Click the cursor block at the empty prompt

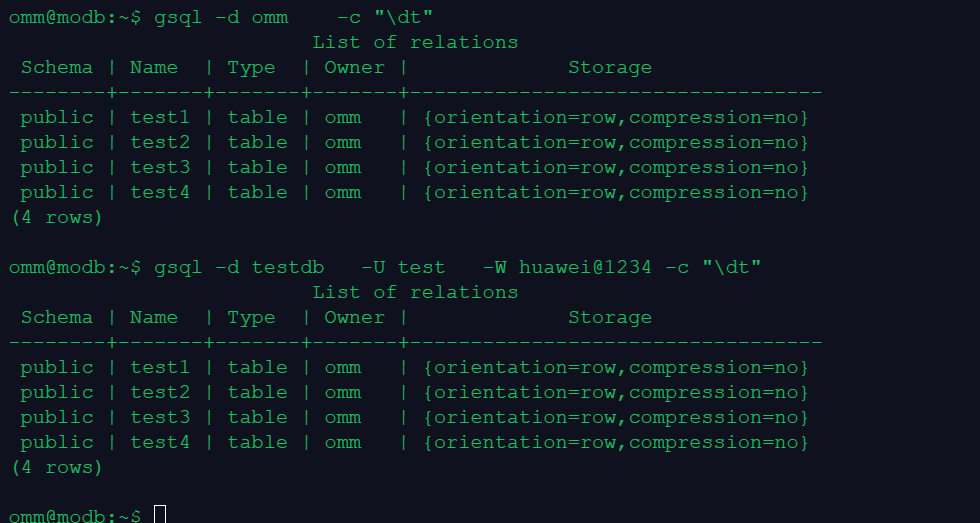[160, 514]
